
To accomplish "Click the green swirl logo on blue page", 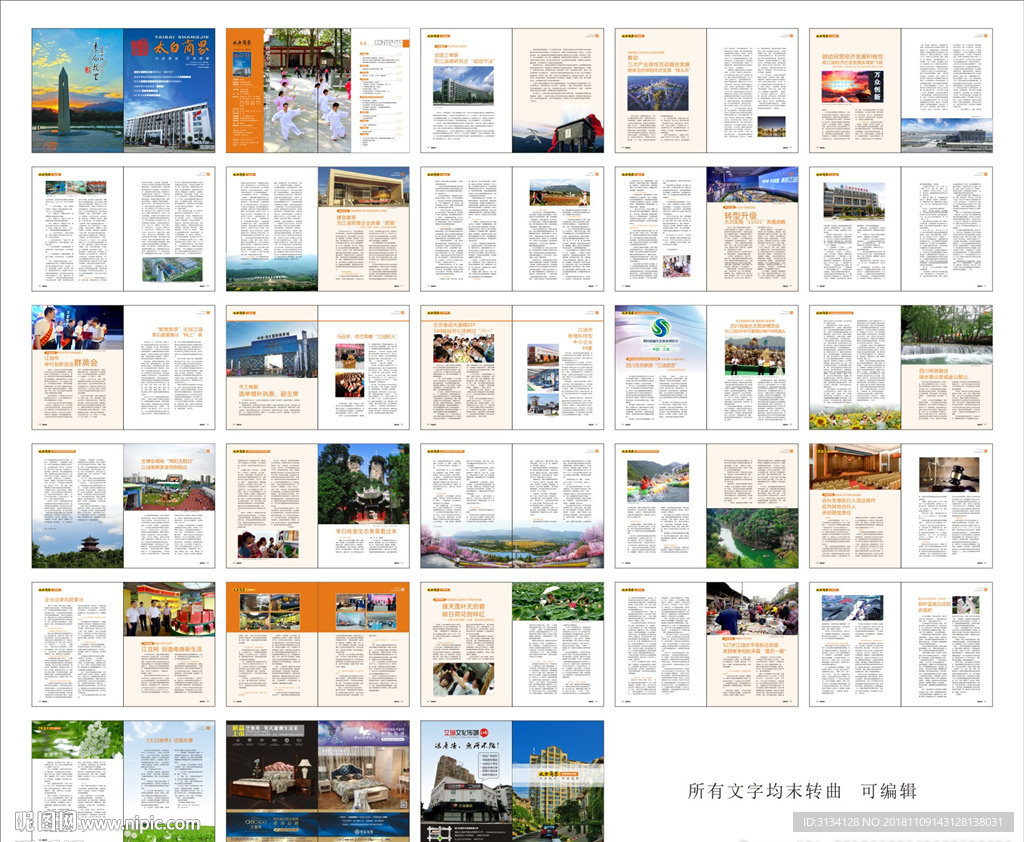I will click(x=659, y=328).
